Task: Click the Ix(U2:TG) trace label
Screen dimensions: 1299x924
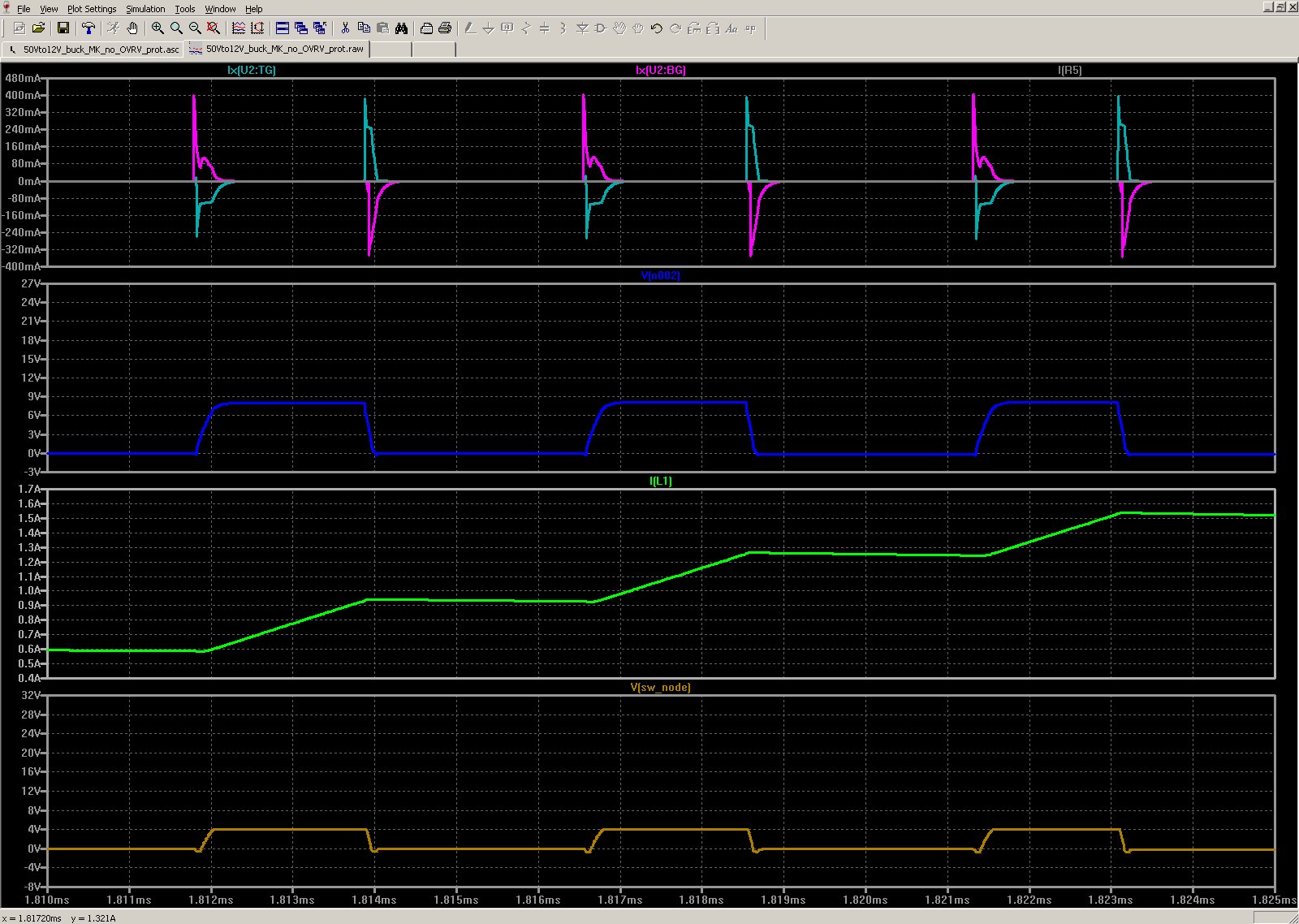Action: [x=252, y=71]
